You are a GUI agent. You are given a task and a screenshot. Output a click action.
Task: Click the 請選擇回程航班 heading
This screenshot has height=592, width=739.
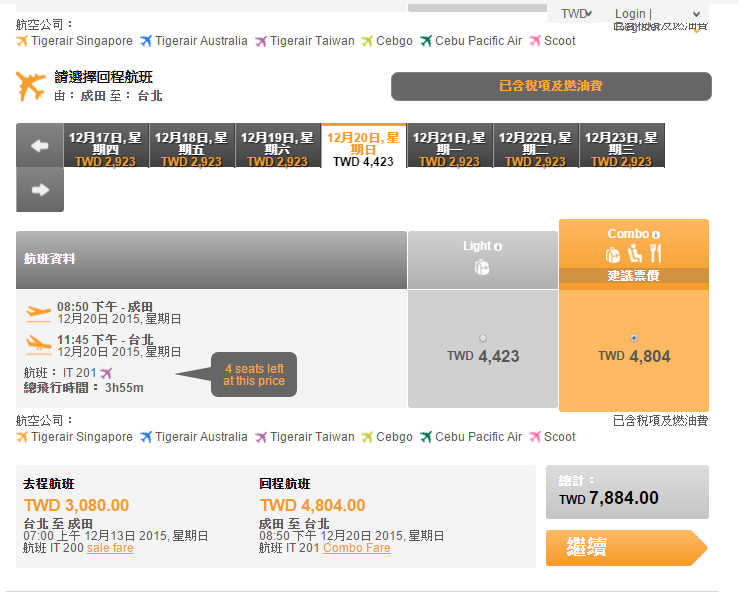pos(103,77)
